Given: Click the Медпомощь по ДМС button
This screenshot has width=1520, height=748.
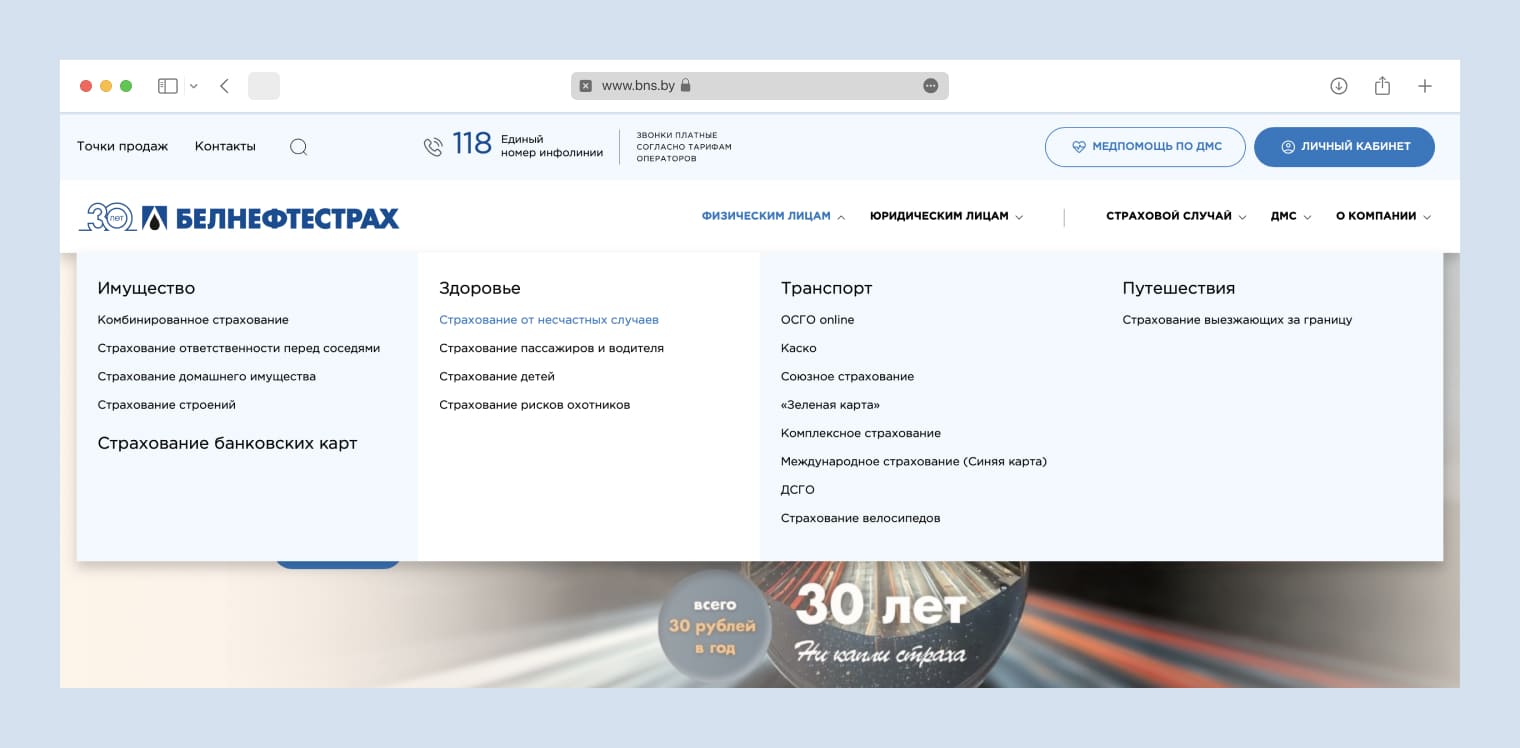Looking at the screenshot, I should pyautogui.click(x=1145, y=147).
